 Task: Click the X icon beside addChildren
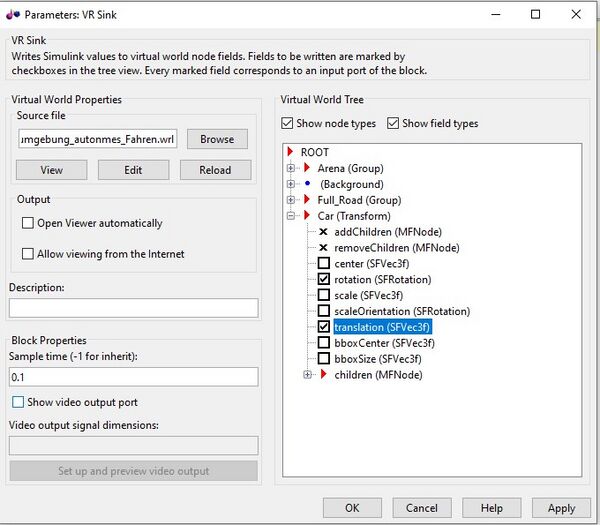323,232
